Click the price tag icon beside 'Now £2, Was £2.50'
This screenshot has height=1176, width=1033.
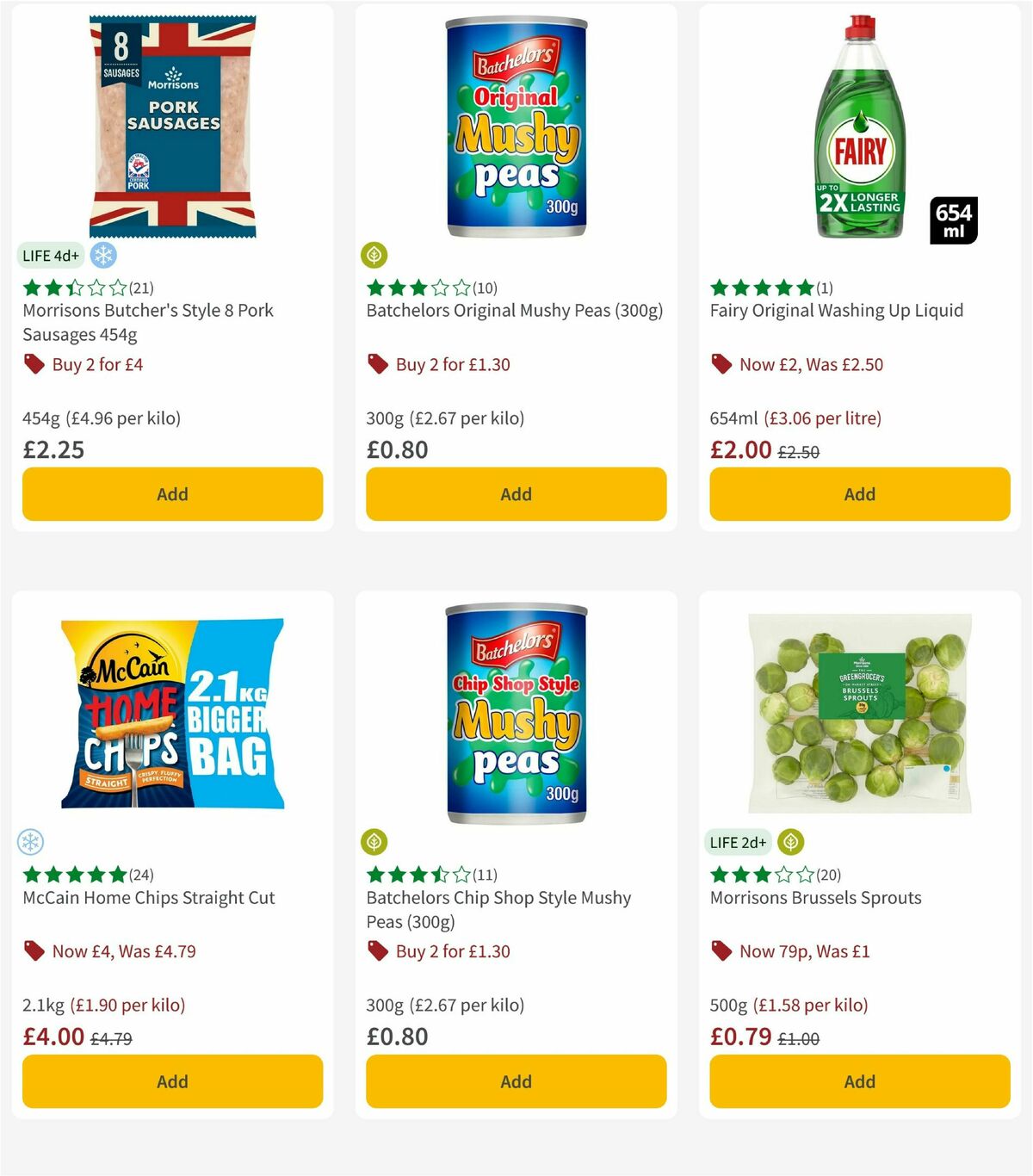pos(721,364)
